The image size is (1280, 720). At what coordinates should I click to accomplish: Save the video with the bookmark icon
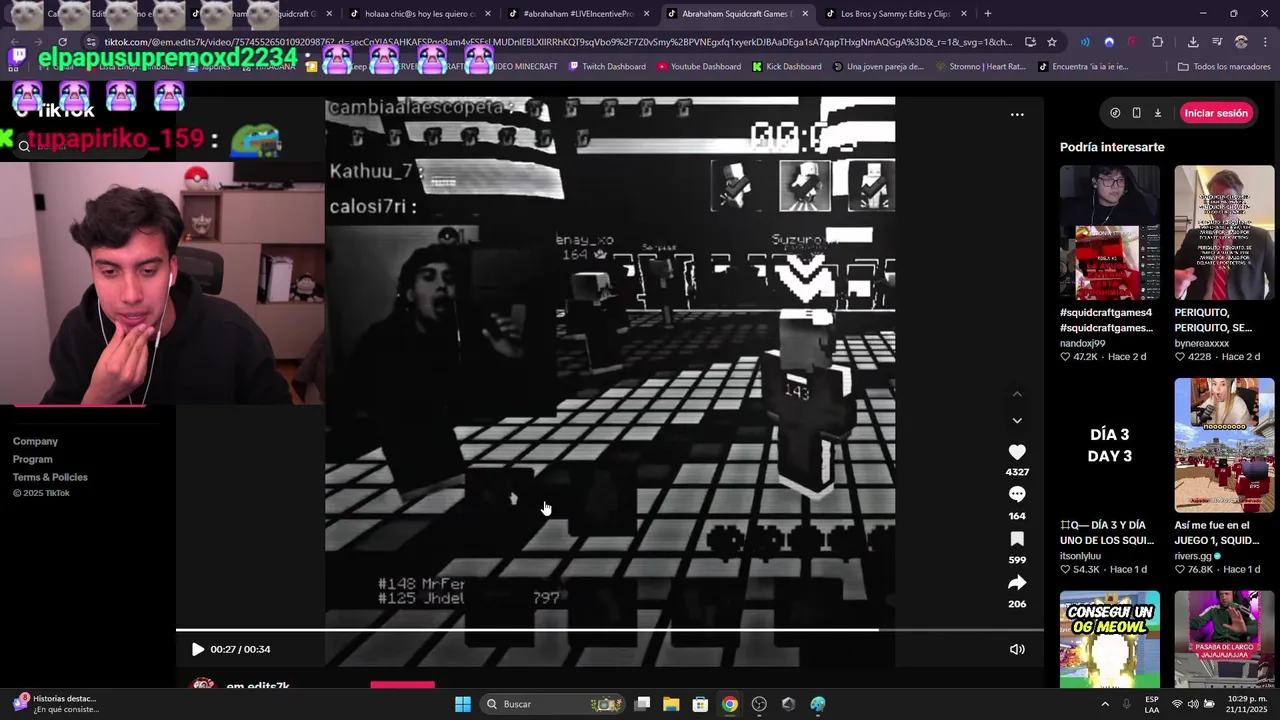click(x=1017, y=539)
